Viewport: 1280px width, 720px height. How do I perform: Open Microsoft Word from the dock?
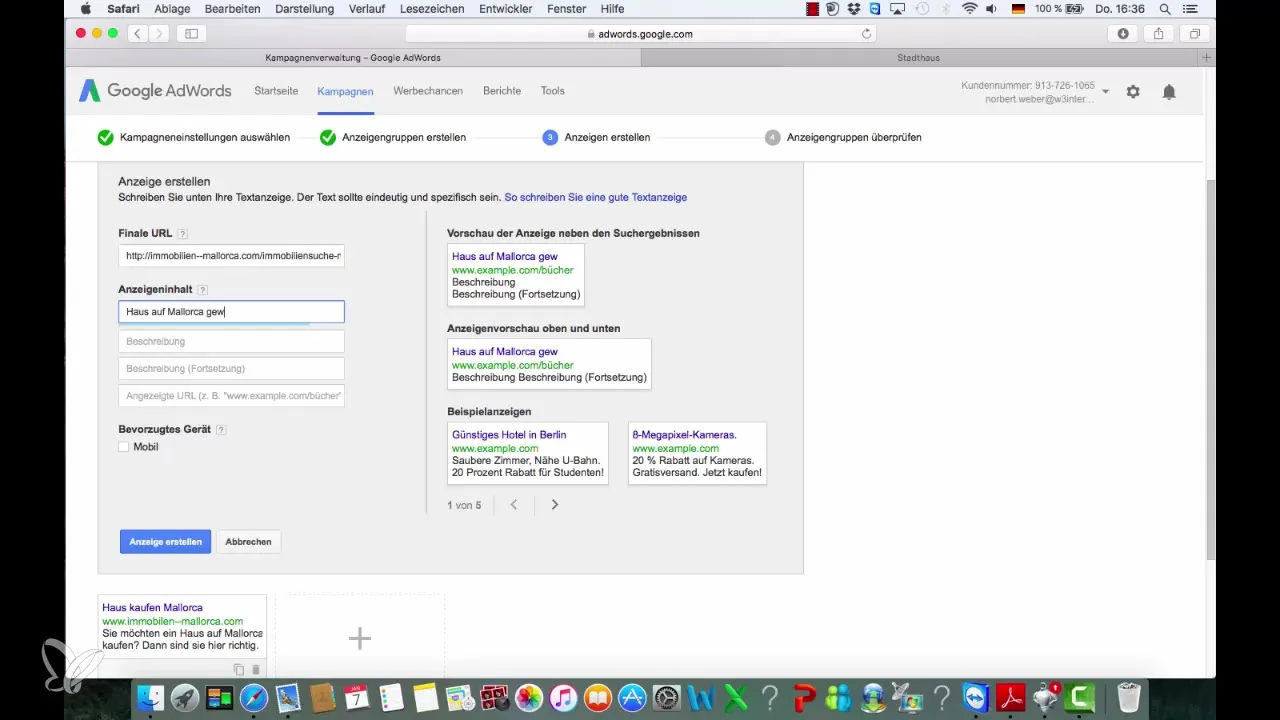coord(703,697)
